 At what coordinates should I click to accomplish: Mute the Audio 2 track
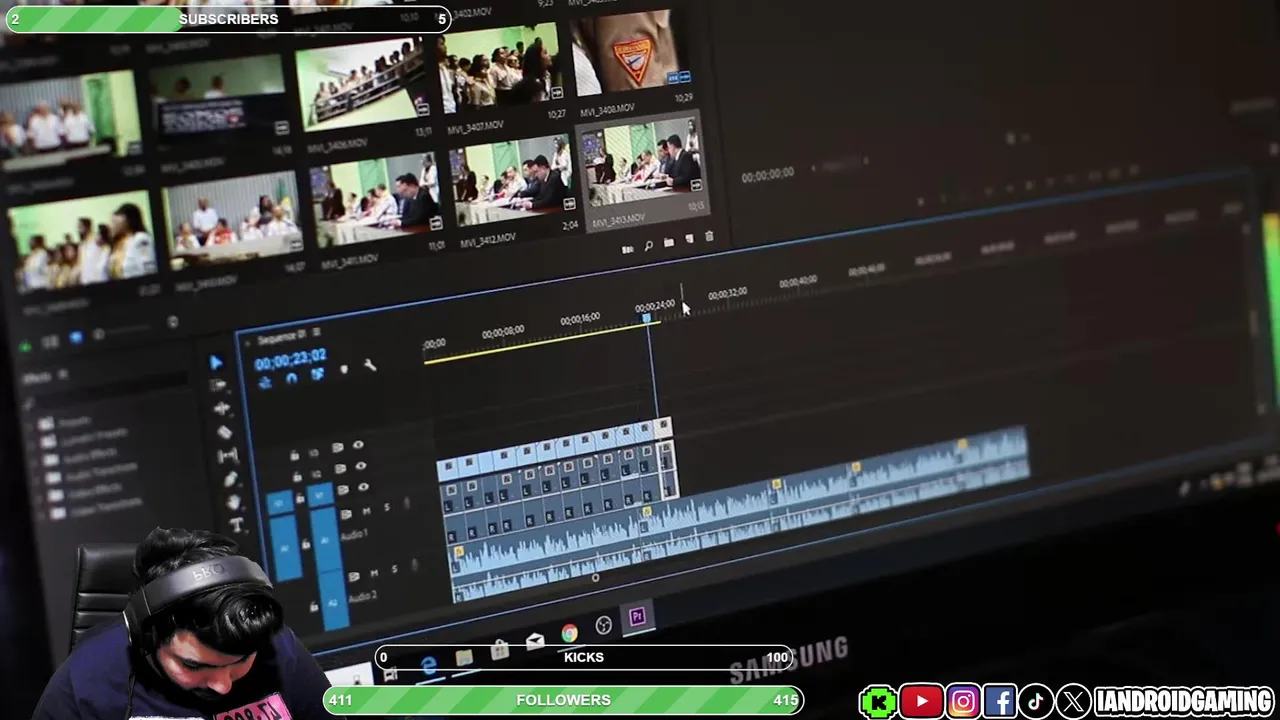[373, 573]
